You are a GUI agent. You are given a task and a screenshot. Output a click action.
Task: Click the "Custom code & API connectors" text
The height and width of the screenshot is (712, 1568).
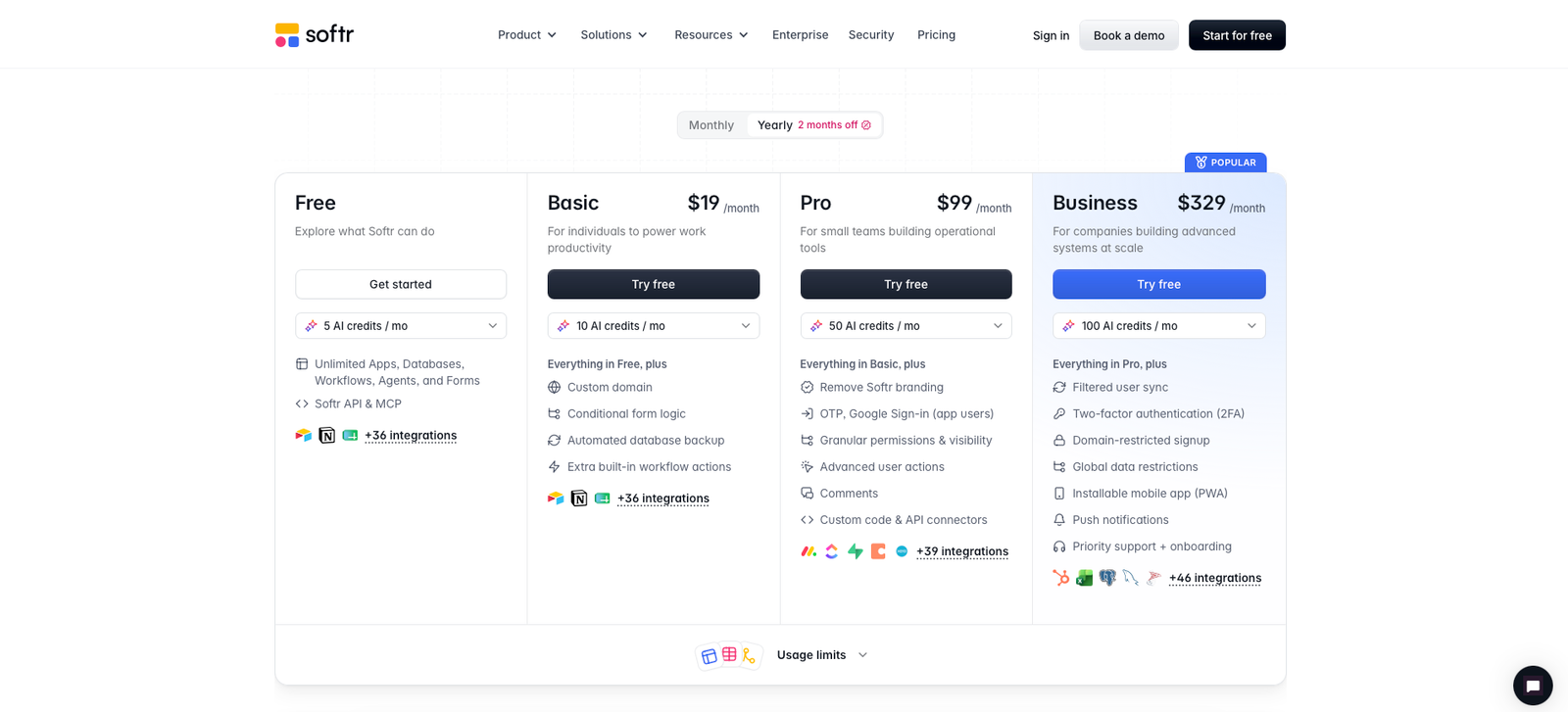(904, 520)
